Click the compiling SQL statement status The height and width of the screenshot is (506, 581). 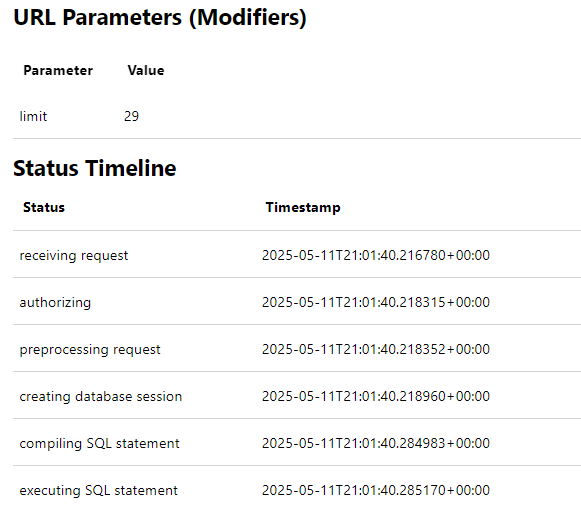(x=99, y=443)
